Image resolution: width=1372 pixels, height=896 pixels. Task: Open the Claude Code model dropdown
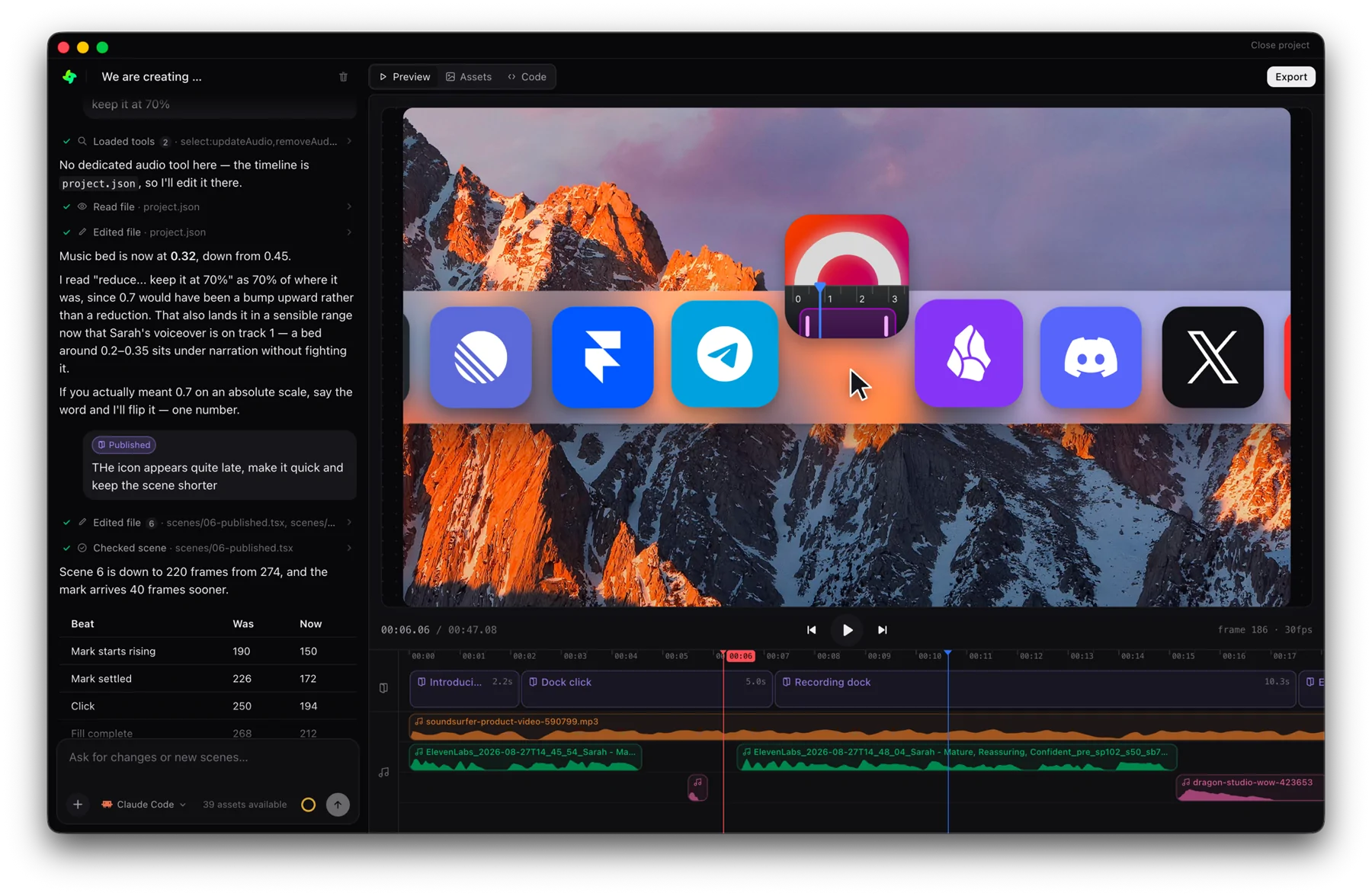pyautogui.click(x=143, y=805)
